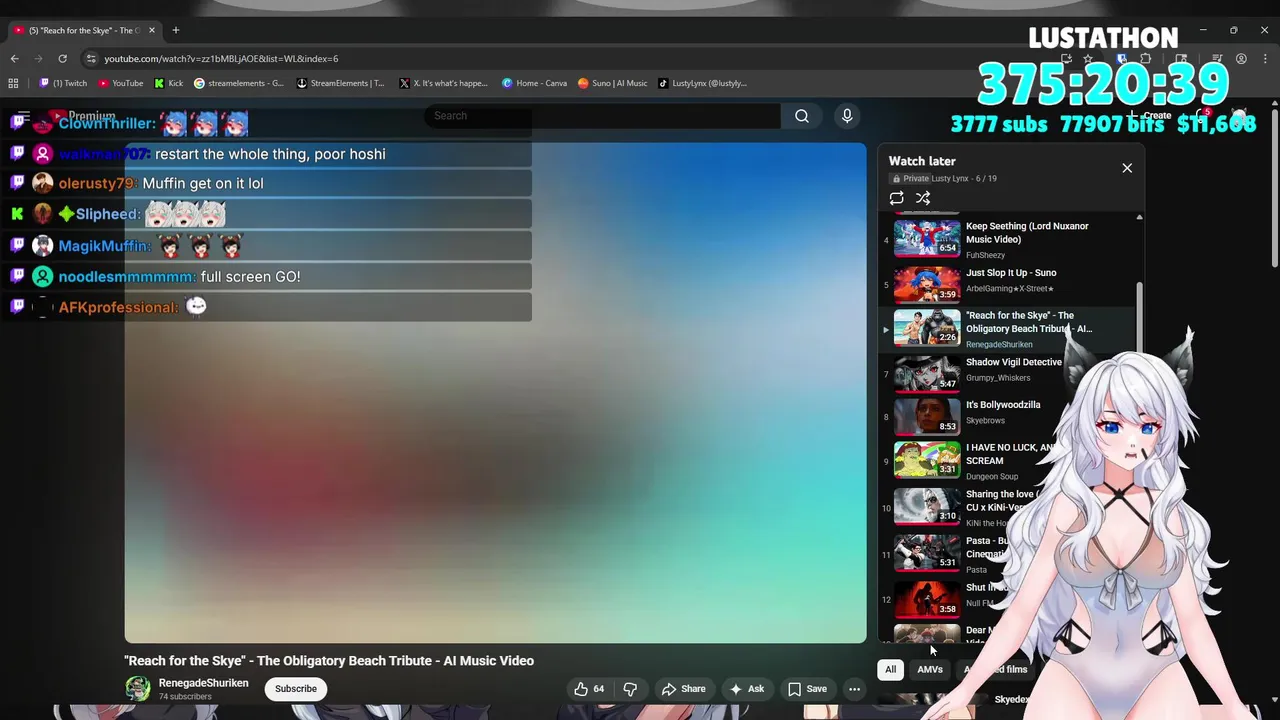Open the Suno AI Music bookmark
The image size is (1280, 720).
coord(612,84)
